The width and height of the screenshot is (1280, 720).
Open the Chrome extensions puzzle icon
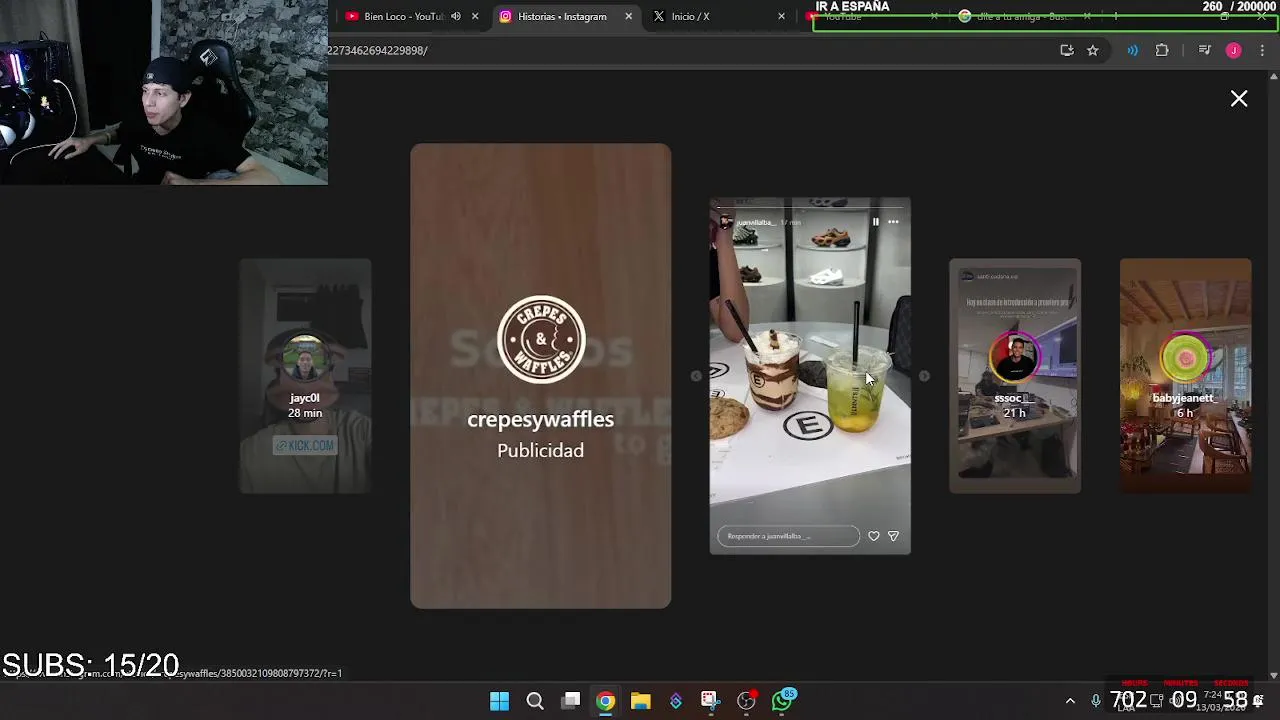click(x=1162, y=50)
